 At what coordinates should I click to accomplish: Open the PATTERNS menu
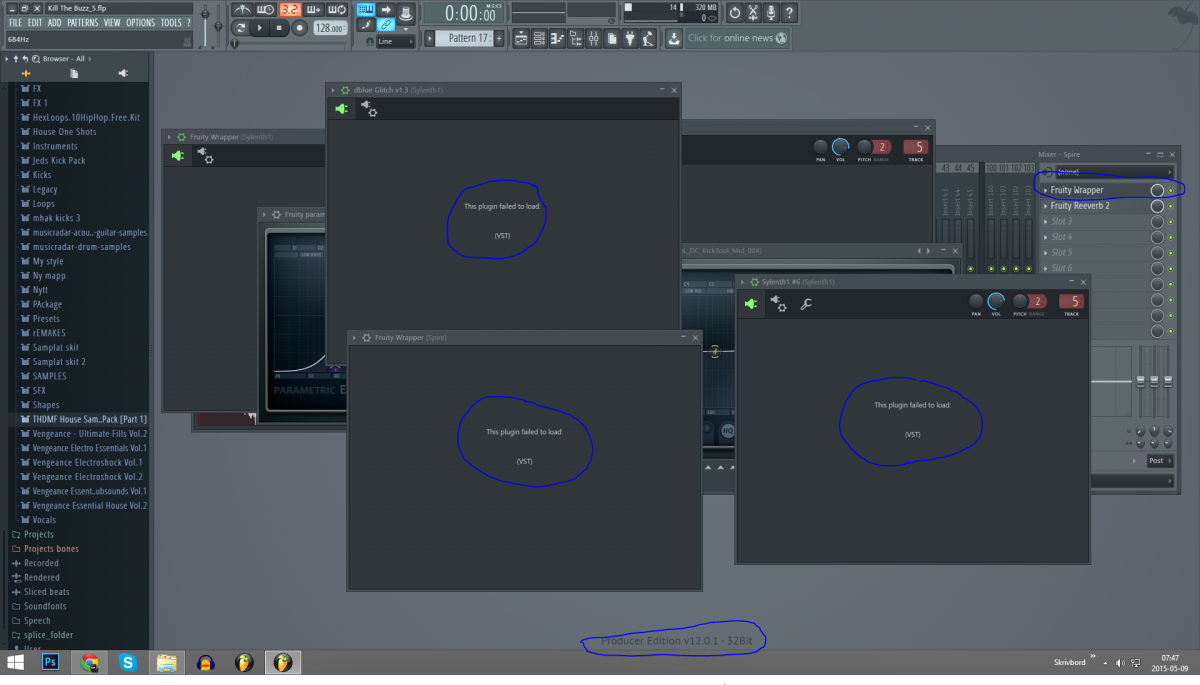(x=83, y=23)
